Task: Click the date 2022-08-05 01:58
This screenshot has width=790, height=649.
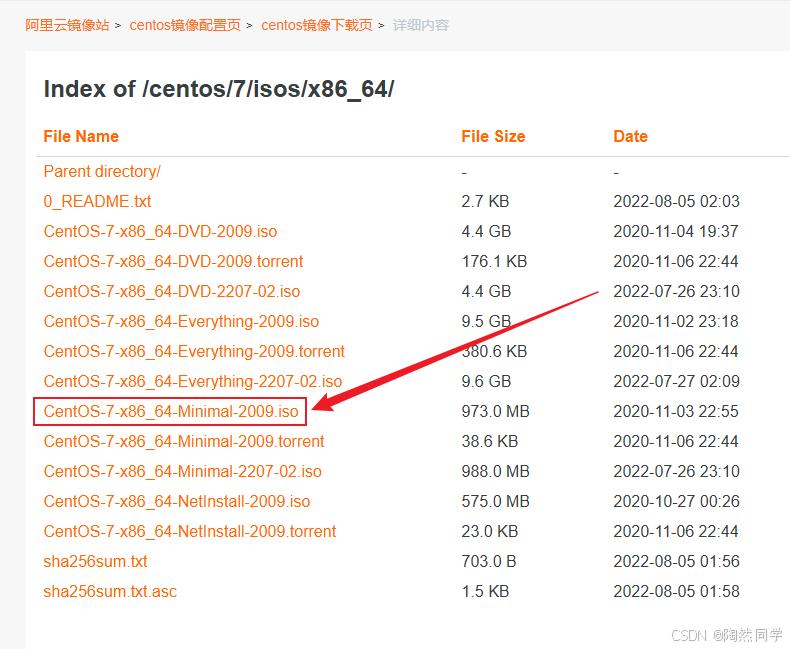Action: [x=676, y=591]
